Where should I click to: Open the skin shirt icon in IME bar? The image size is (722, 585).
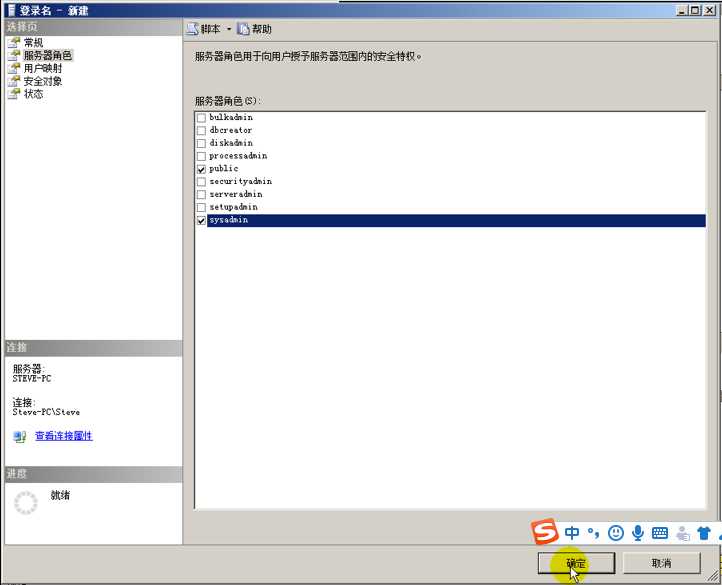pyautogui.click(x=704, y=533)
